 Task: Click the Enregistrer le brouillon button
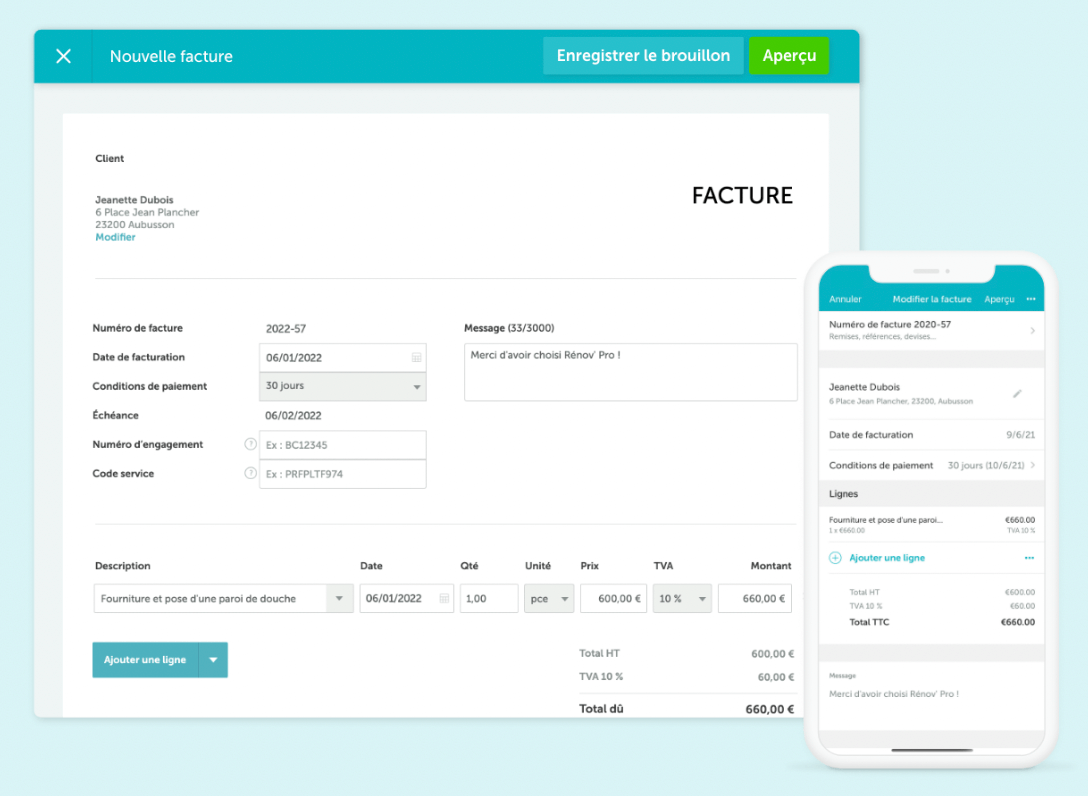click(x=643, y=55)
